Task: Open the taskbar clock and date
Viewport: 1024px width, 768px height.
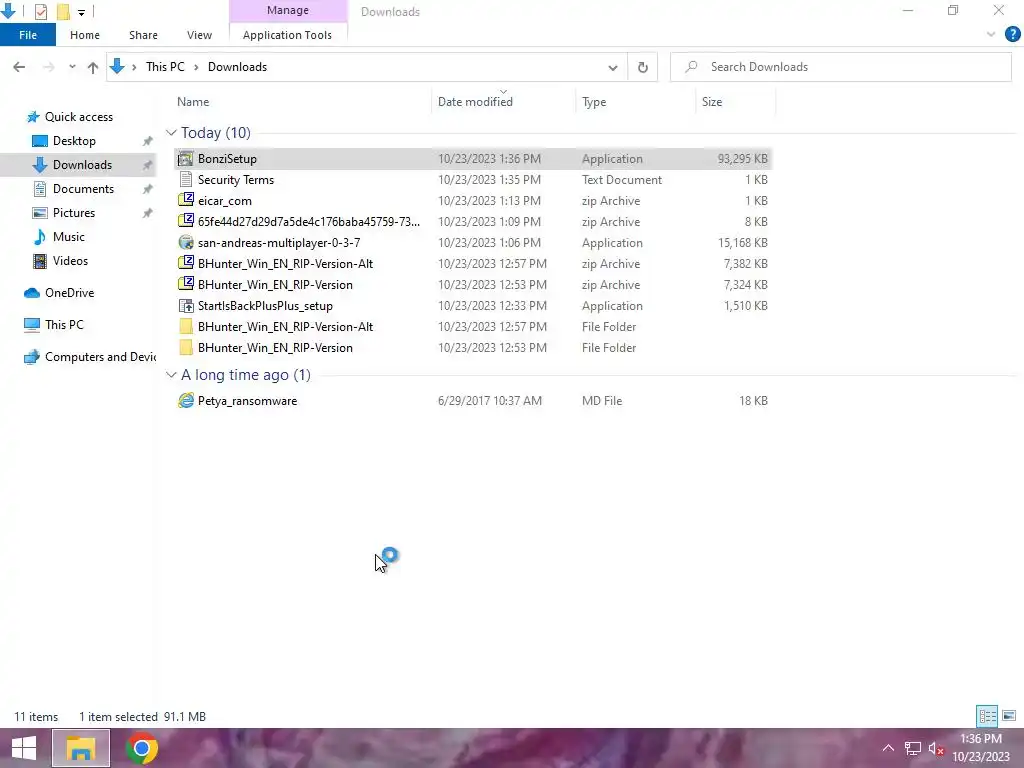Action: click(x=981, y=748)
